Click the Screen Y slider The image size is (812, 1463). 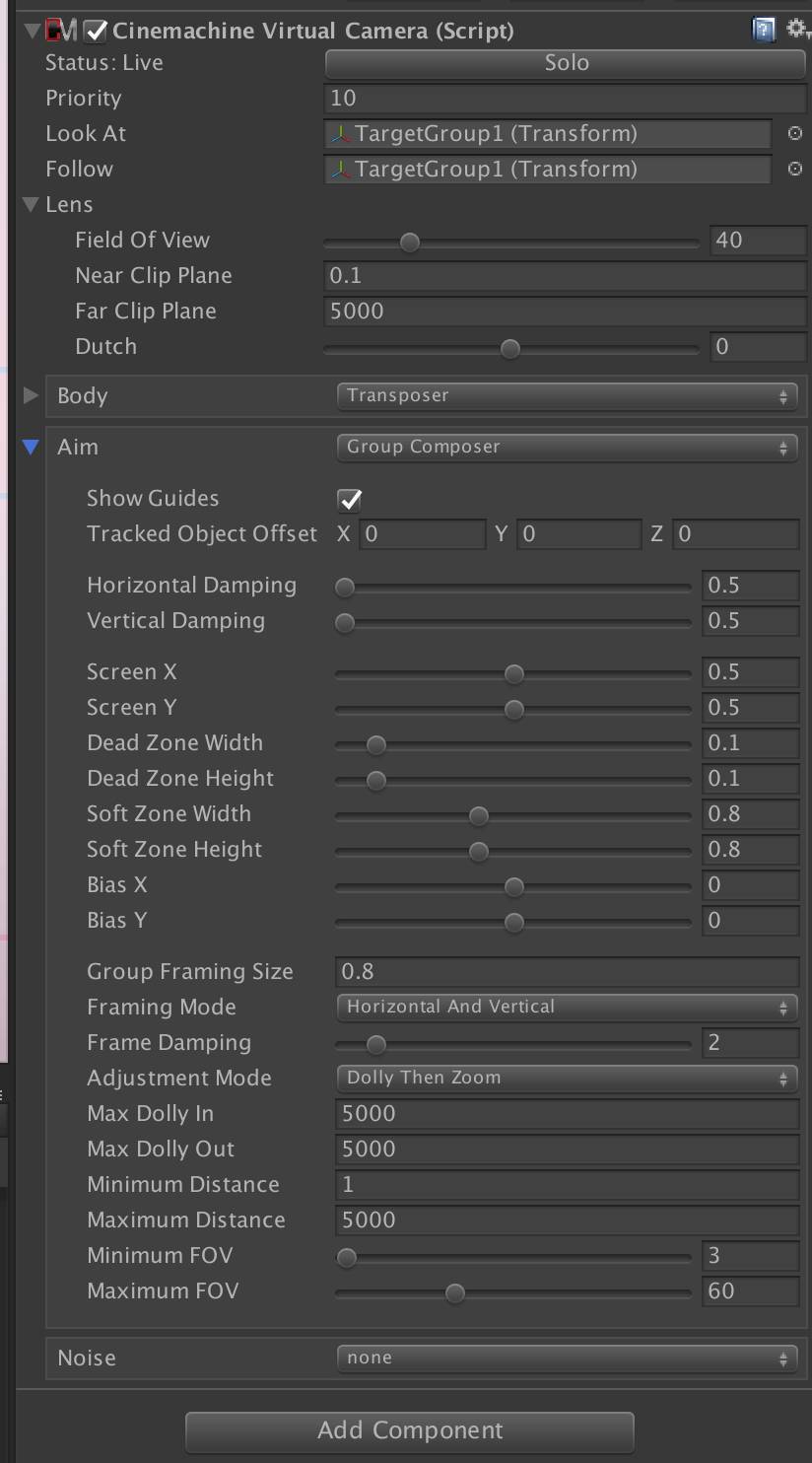[x=513, y=710]
